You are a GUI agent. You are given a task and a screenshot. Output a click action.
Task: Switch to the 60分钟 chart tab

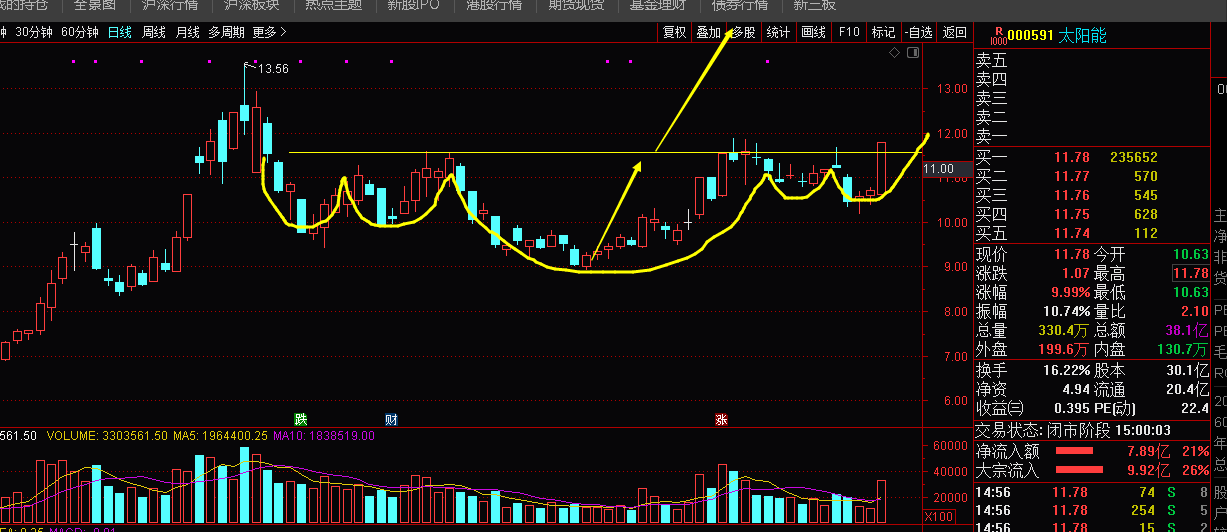(80, 32)
